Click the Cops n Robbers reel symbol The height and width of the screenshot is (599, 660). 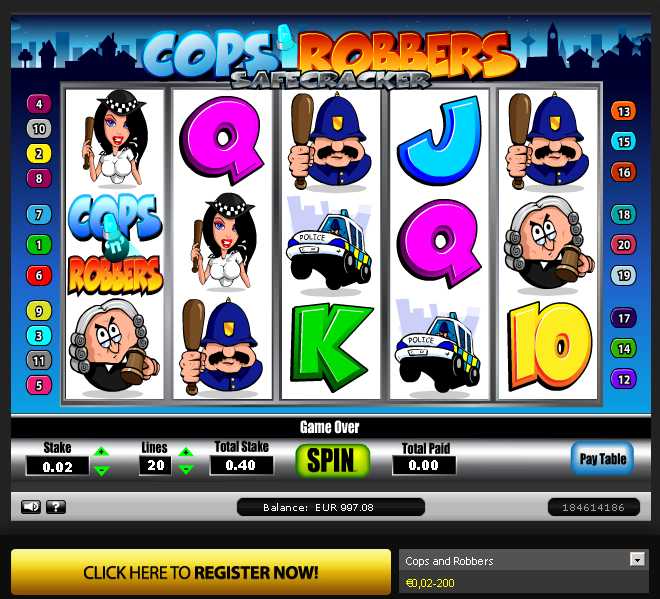115,244
